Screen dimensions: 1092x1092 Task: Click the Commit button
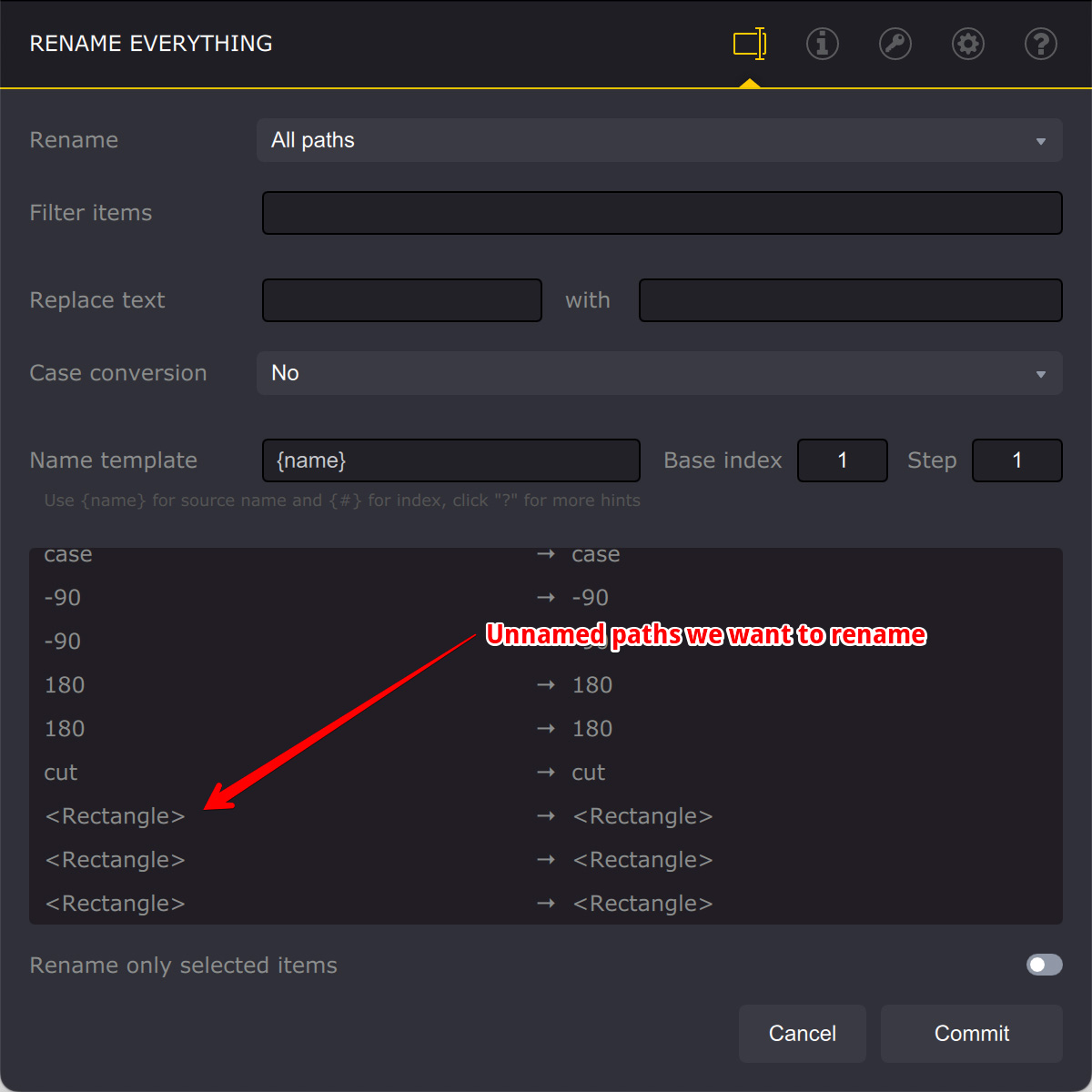click(971, 1034)
